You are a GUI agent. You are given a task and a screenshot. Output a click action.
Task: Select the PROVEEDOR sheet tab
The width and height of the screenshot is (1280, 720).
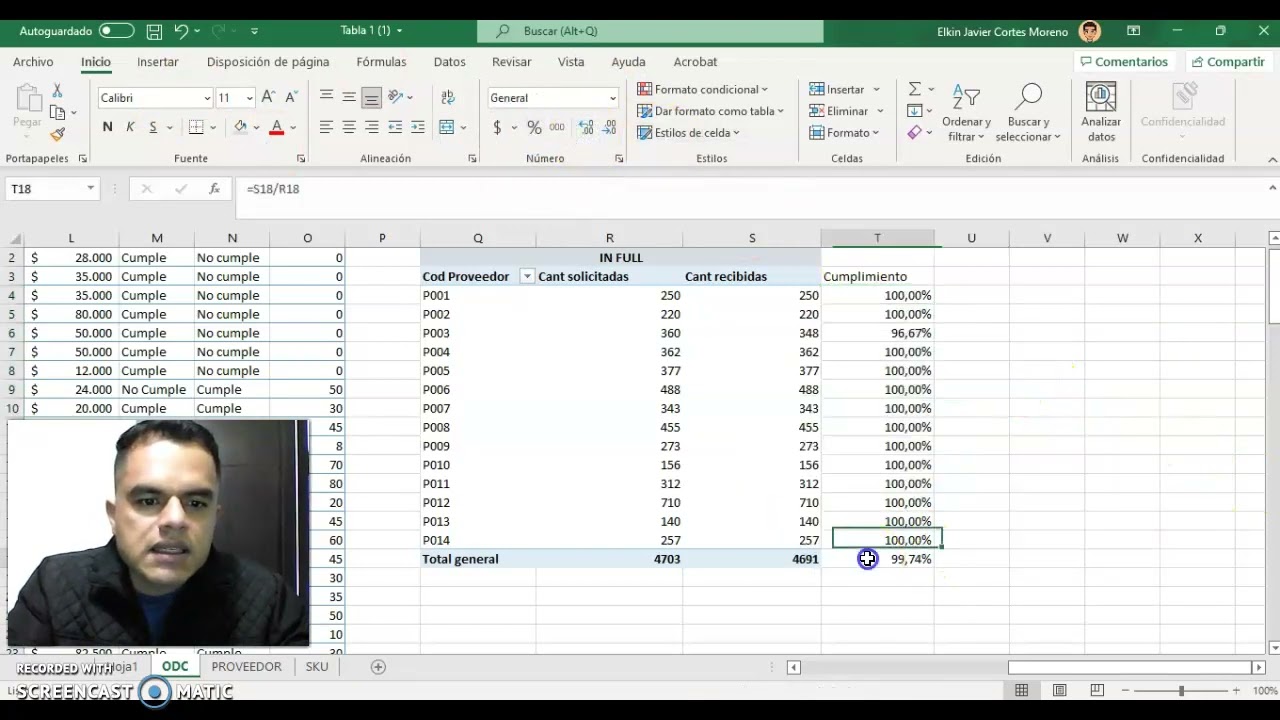point(246,667)
